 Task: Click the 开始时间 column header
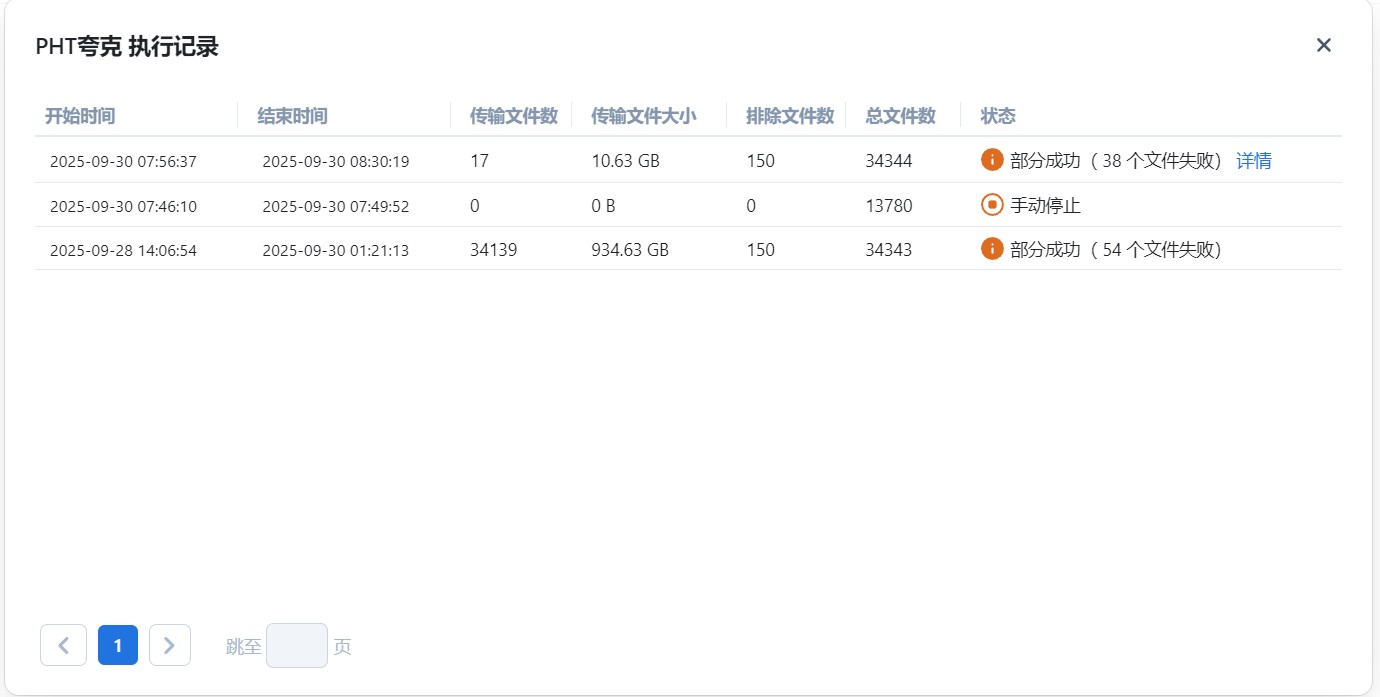point(80,116)
